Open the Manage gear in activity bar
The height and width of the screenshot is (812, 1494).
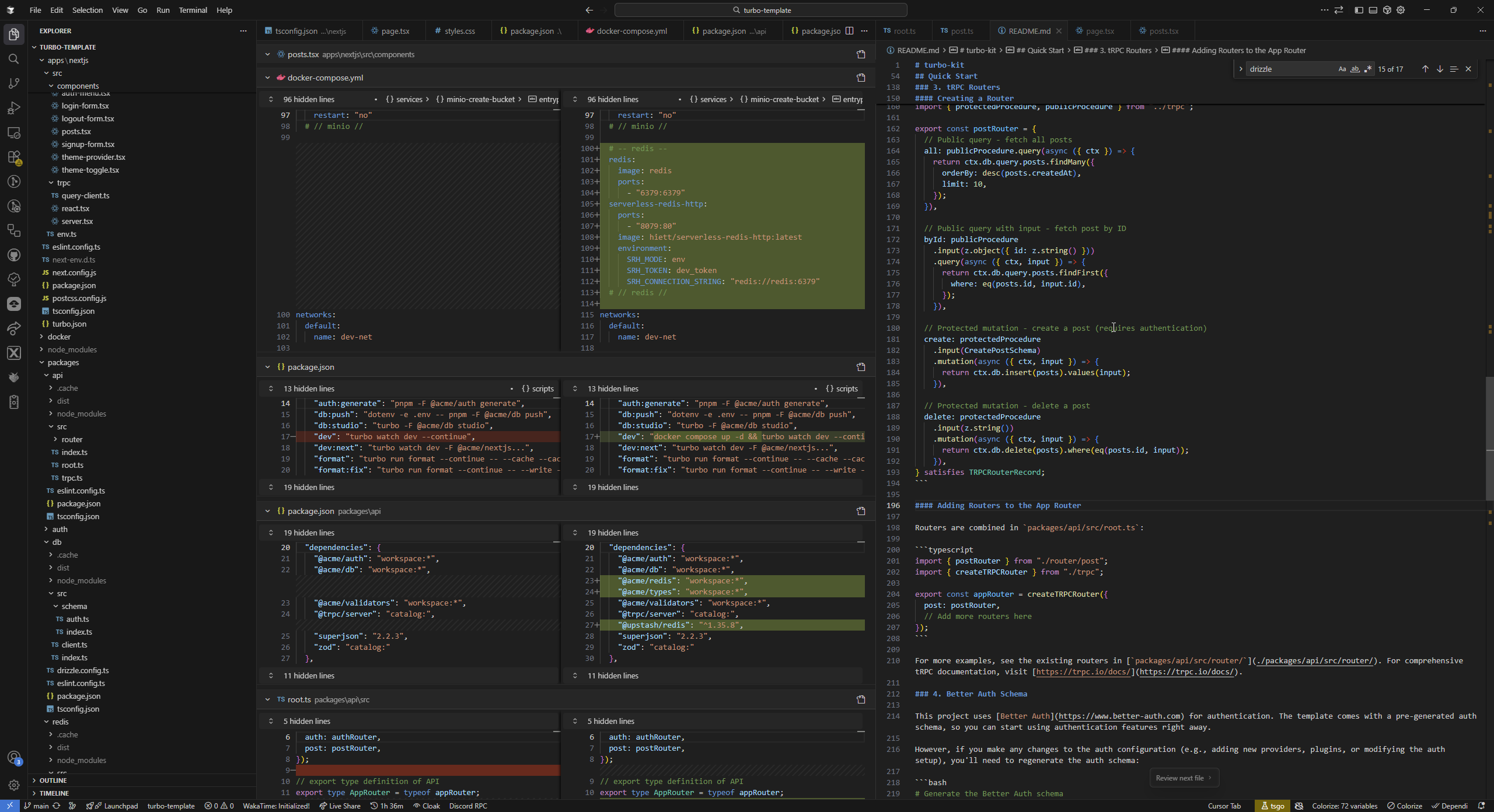coord(14,785)
